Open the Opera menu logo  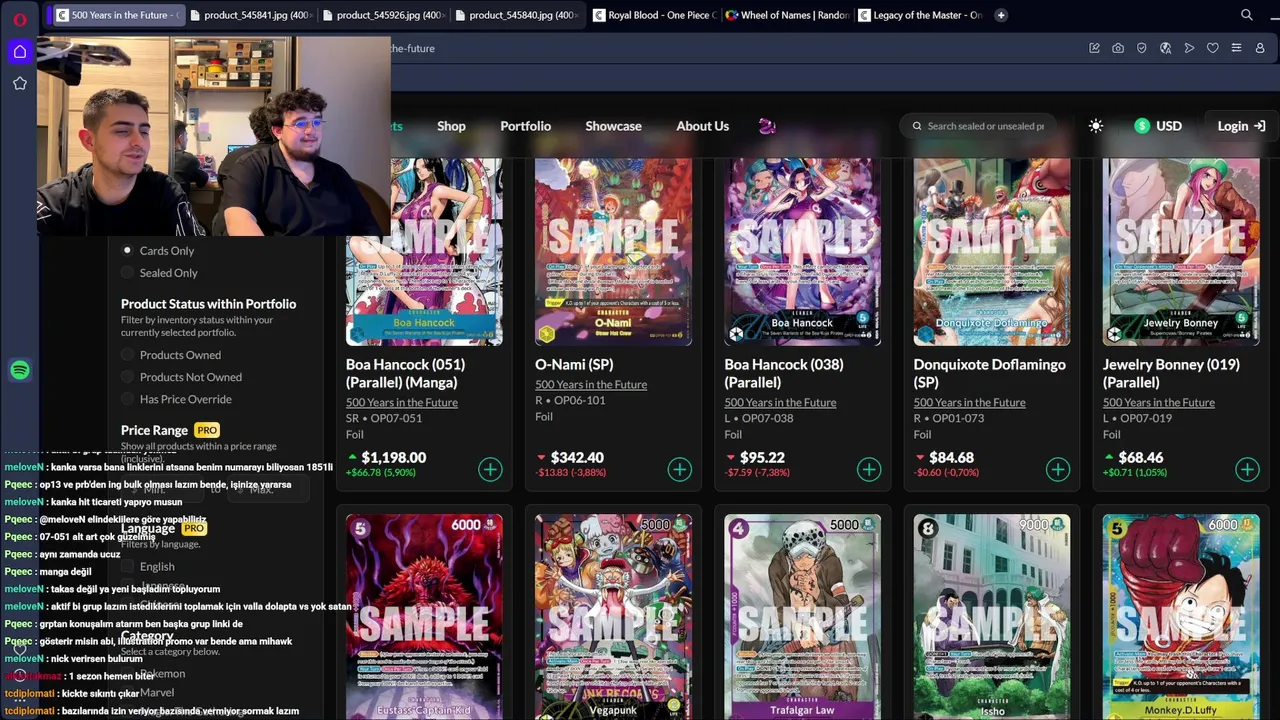pyautogui.click(x=19, y=20)
